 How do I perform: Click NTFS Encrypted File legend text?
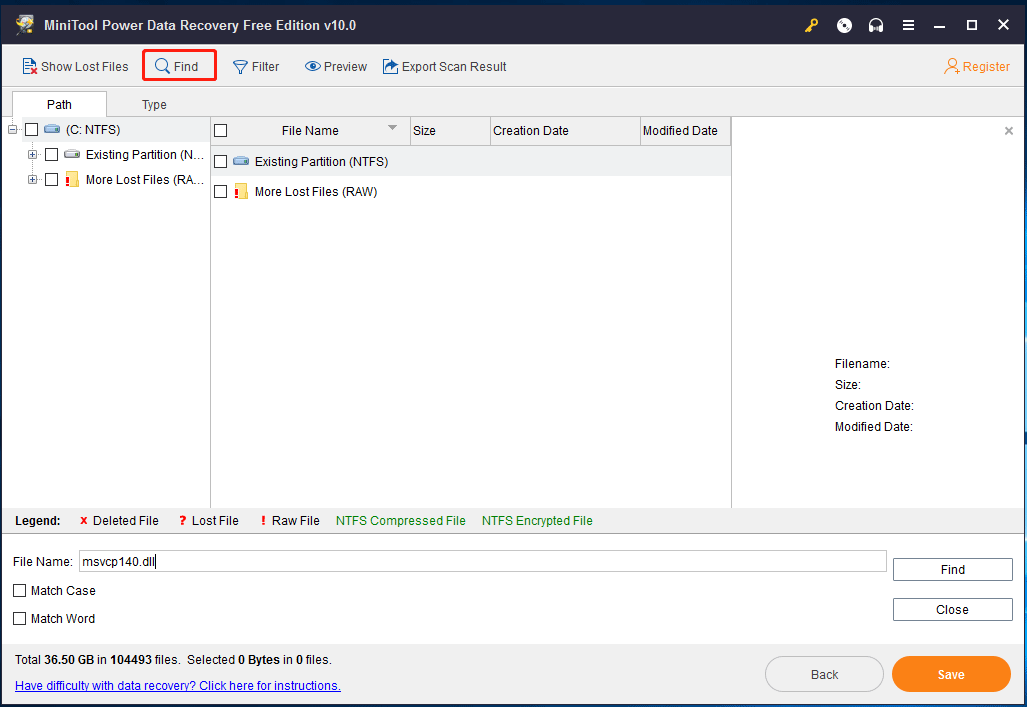point(537,520)
